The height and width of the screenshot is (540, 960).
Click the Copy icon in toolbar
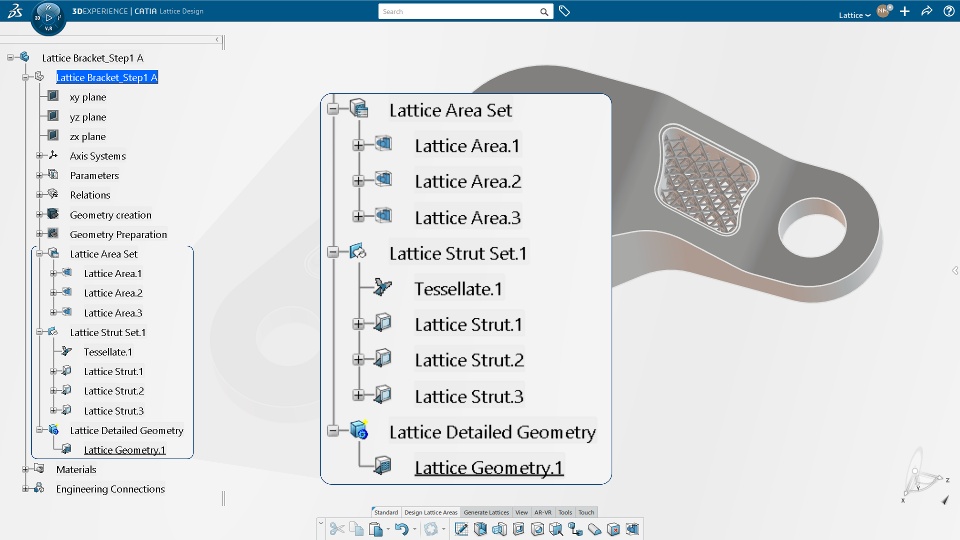356,529
